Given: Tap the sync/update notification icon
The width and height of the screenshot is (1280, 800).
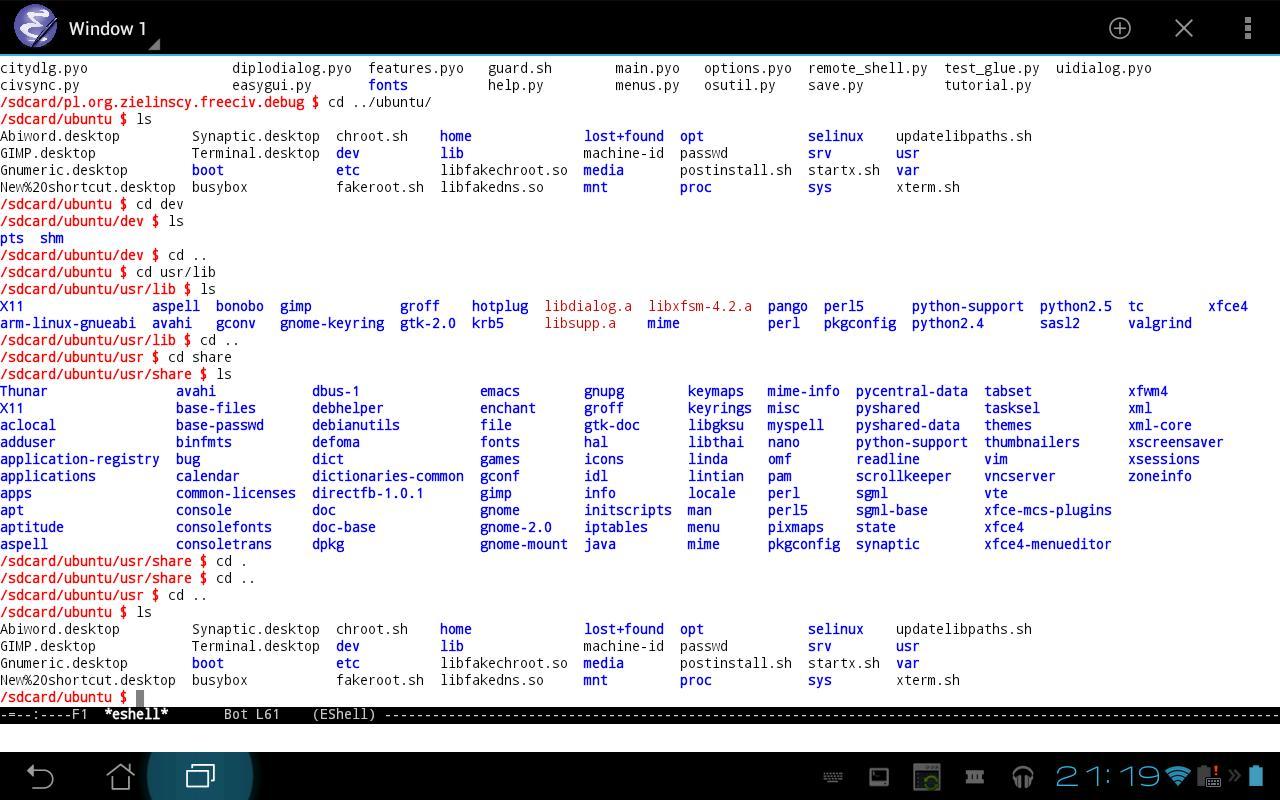Looking at the screenshot, I should 926,776.
